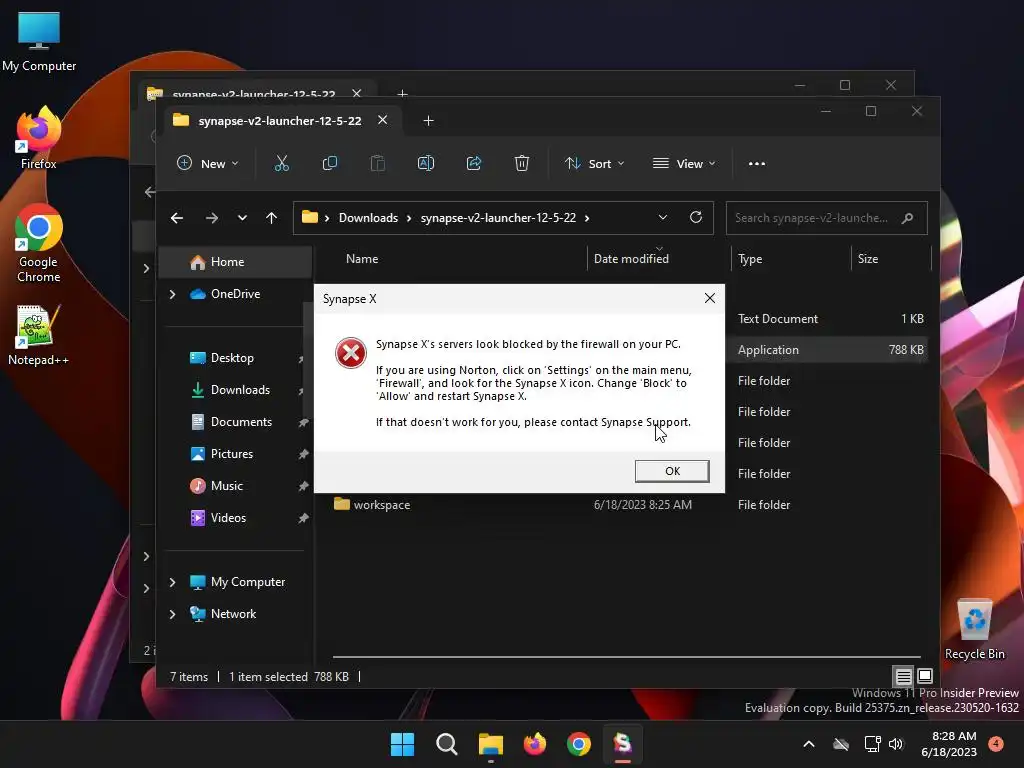Open Google Chrome desktop shortcut
The image size is (1024, 768).
tap(39, 243)
